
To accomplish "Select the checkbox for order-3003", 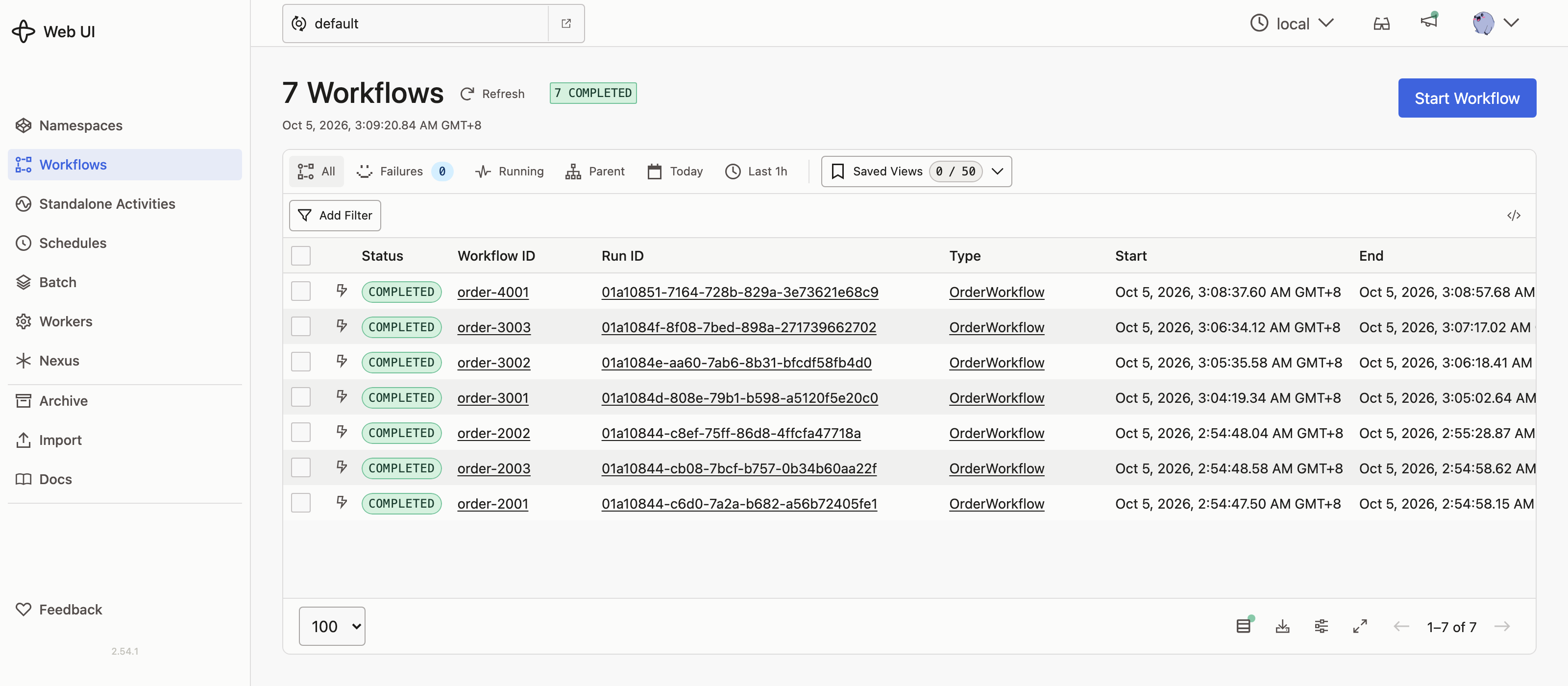I will click(x=301, y=326).
